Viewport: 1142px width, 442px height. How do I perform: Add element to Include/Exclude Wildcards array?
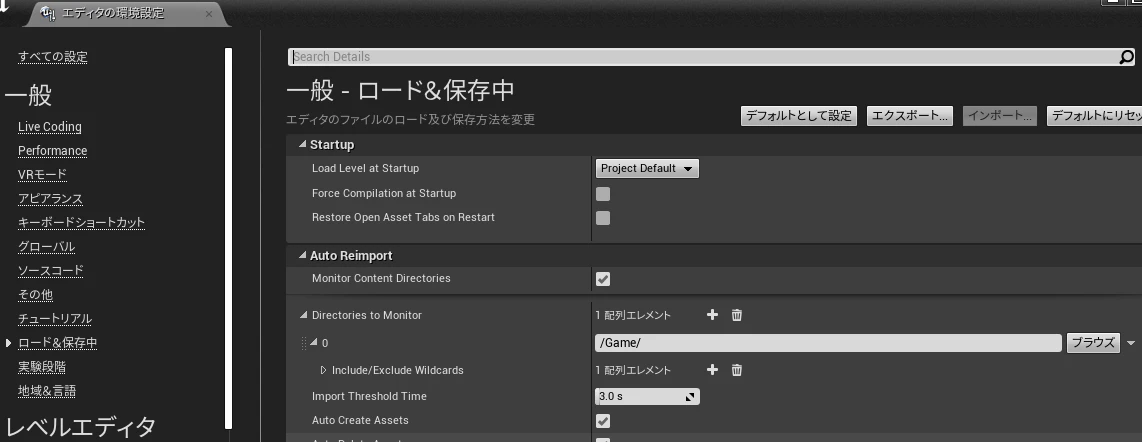[712, 370]
